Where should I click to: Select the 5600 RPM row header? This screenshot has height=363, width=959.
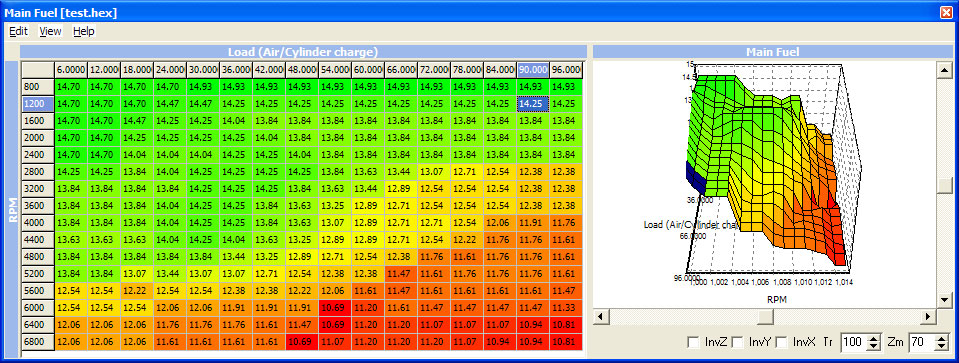[x=38, y=290]
